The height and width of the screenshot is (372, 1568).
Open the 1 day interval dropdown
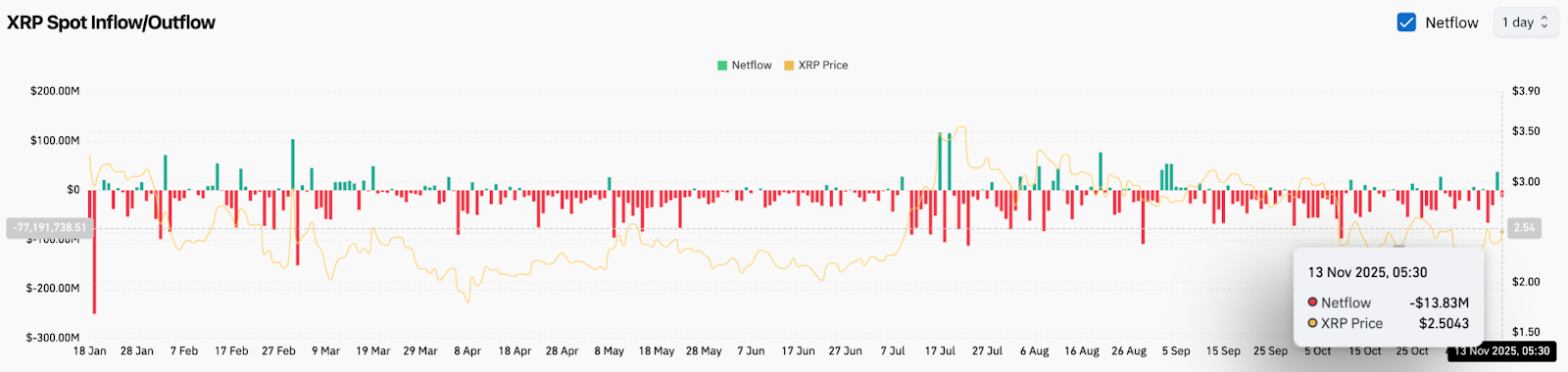(x=1525, y=23)
